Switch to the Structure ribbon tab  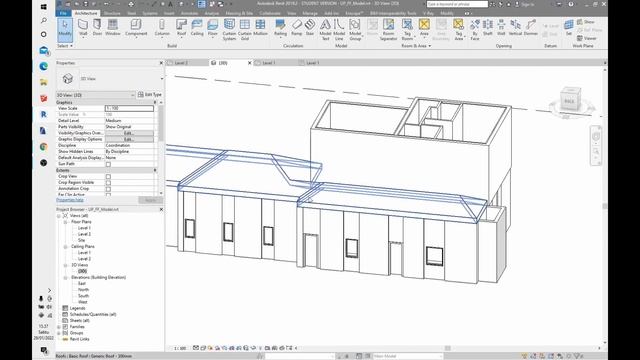point(112,13)
